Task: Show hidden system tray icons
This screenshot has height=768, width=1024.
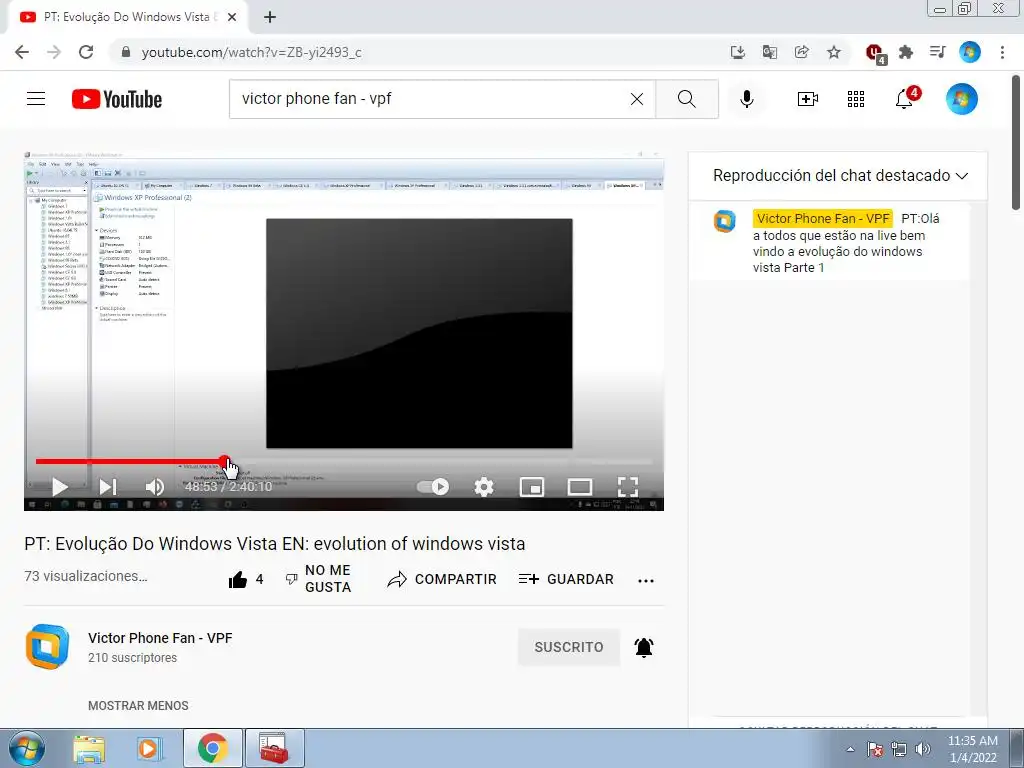Action: [850, 749]
